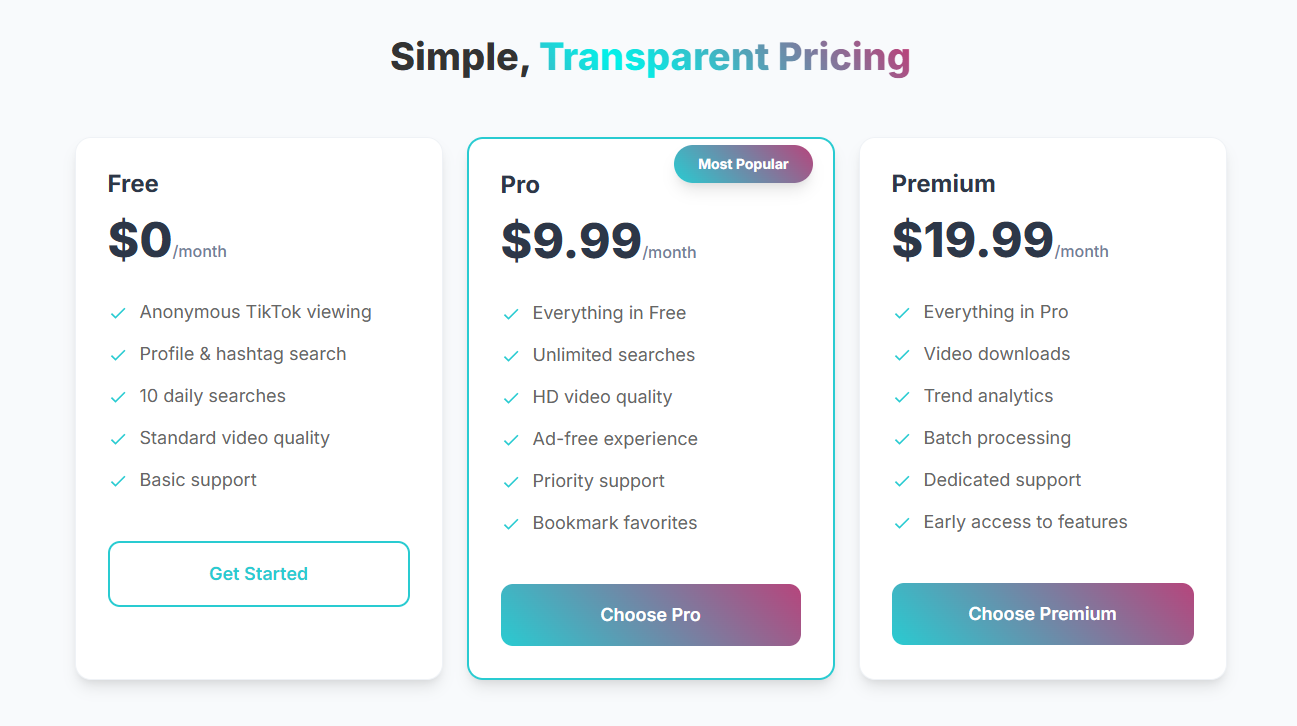Click the Simple, Transparent Pricing heading

650,57
